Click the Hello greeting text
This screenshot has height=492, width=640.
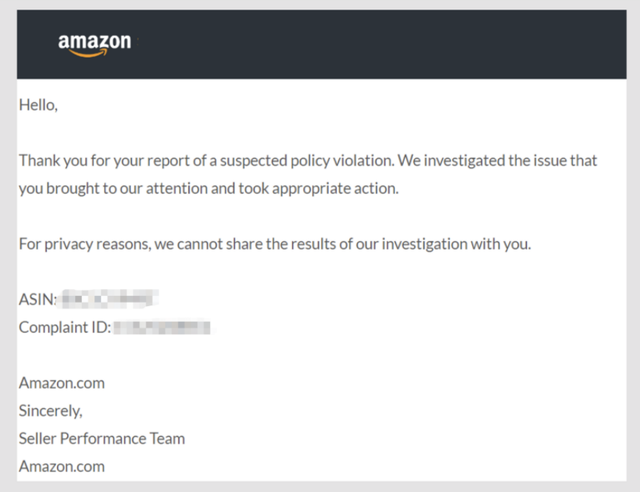pos(38,105)
